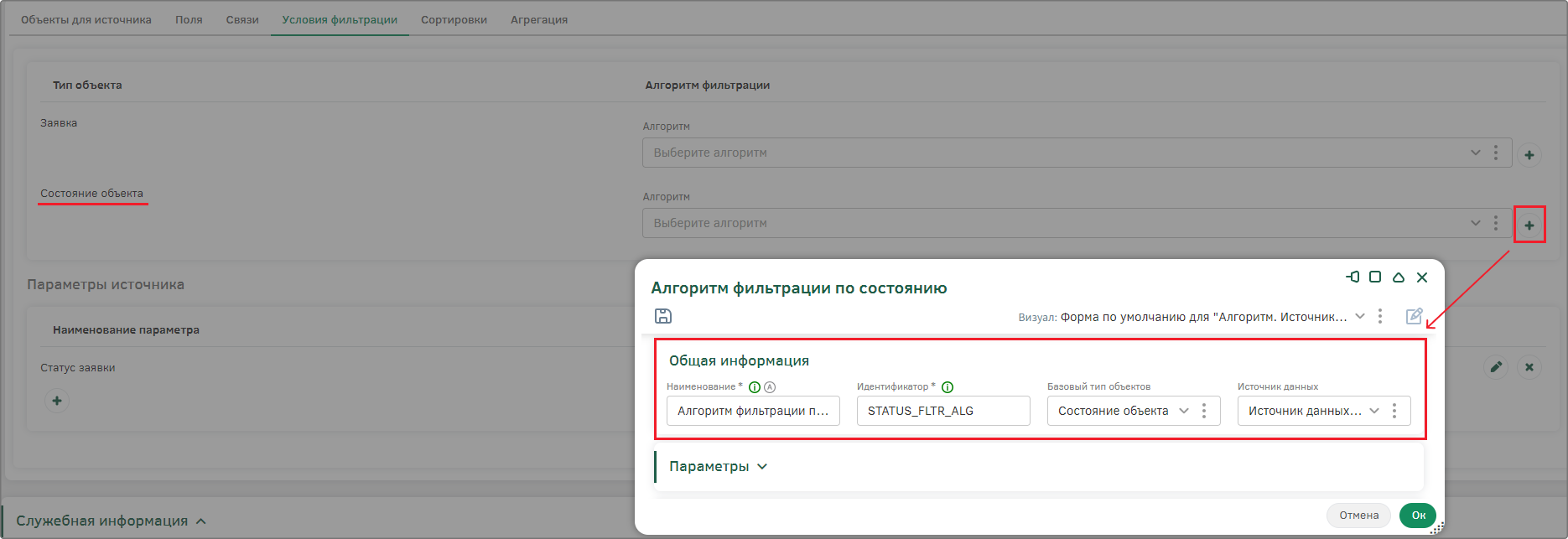Open three-dot menu in Состояние объекта algorithm field

(1496, 223)
